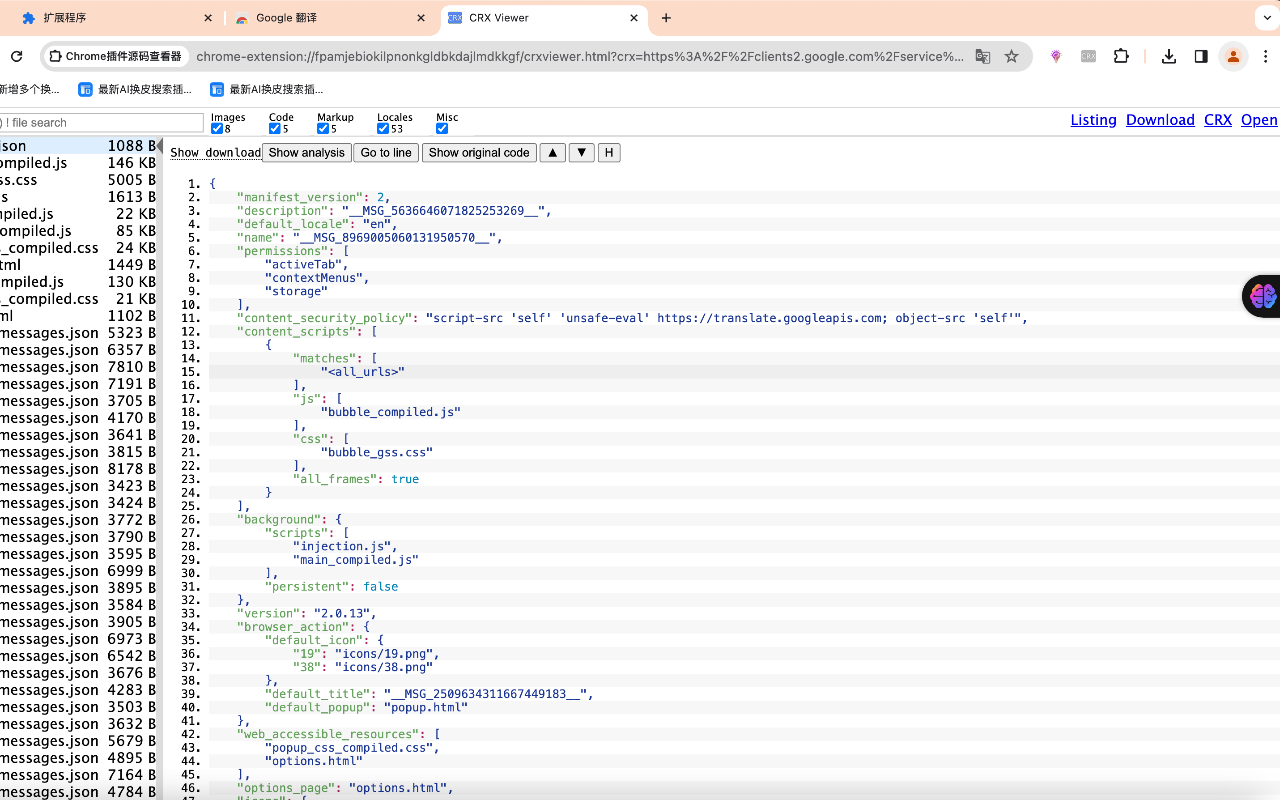Image resolution: width=1280 pixels, height=800 pixels.
Task: Open the Extensions puzzle piece menu
Action: pyautogui.click(x=1121, y=57)
